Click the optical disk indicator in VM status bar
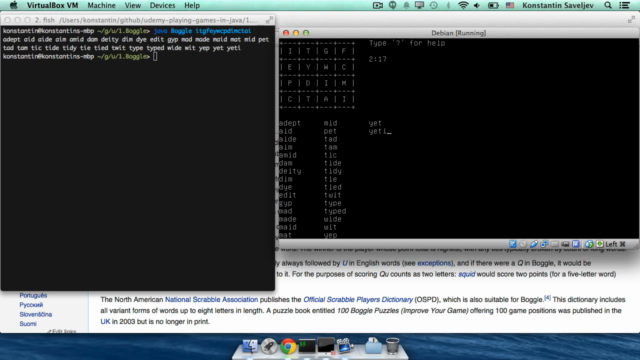 coord(523,244)
